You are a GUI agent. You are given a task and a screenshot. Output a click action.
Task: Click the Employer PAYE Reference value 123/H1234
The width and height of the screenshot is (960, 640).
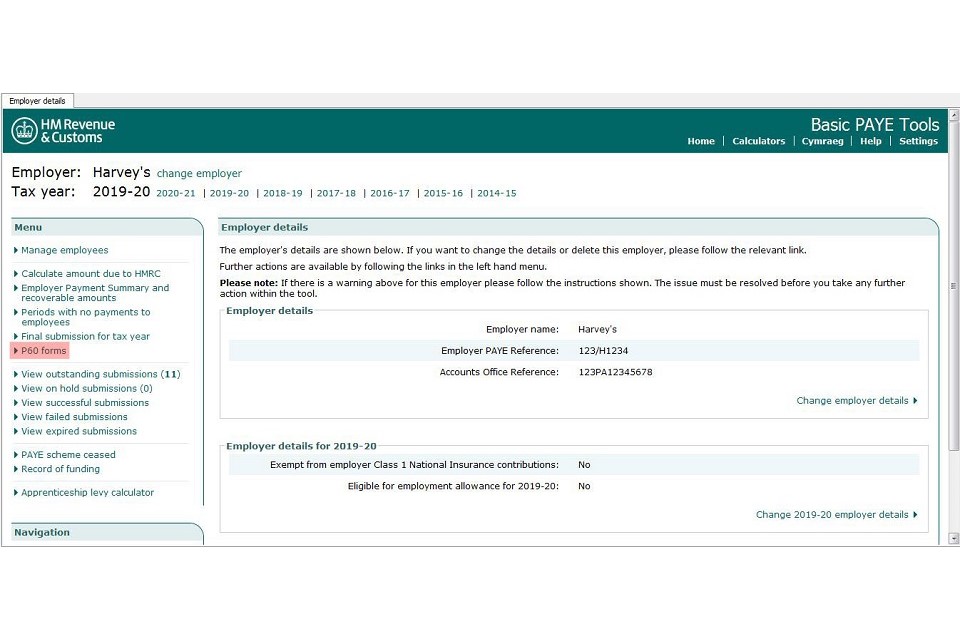[x=603, y=351]
